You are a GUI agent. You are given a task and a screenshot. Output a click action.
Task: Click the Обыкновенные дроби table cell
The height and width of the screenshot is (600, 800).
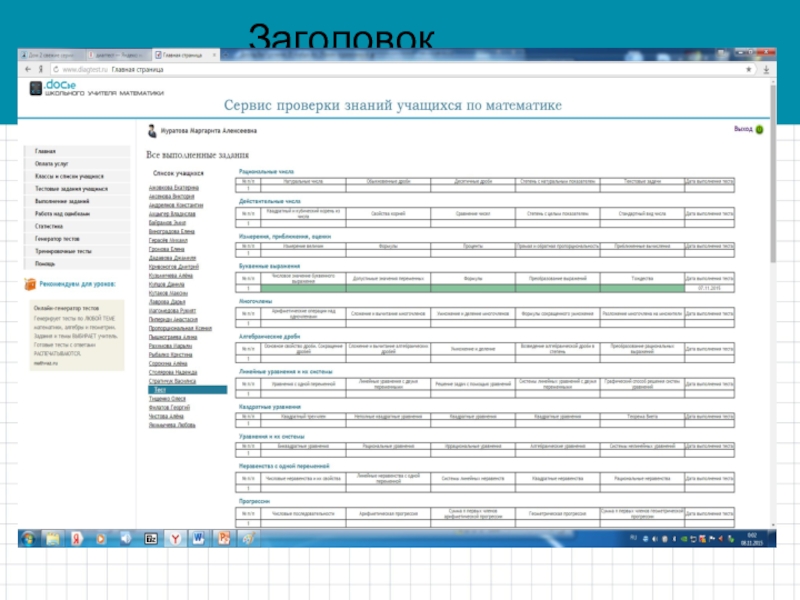click(x=388, y=182)
